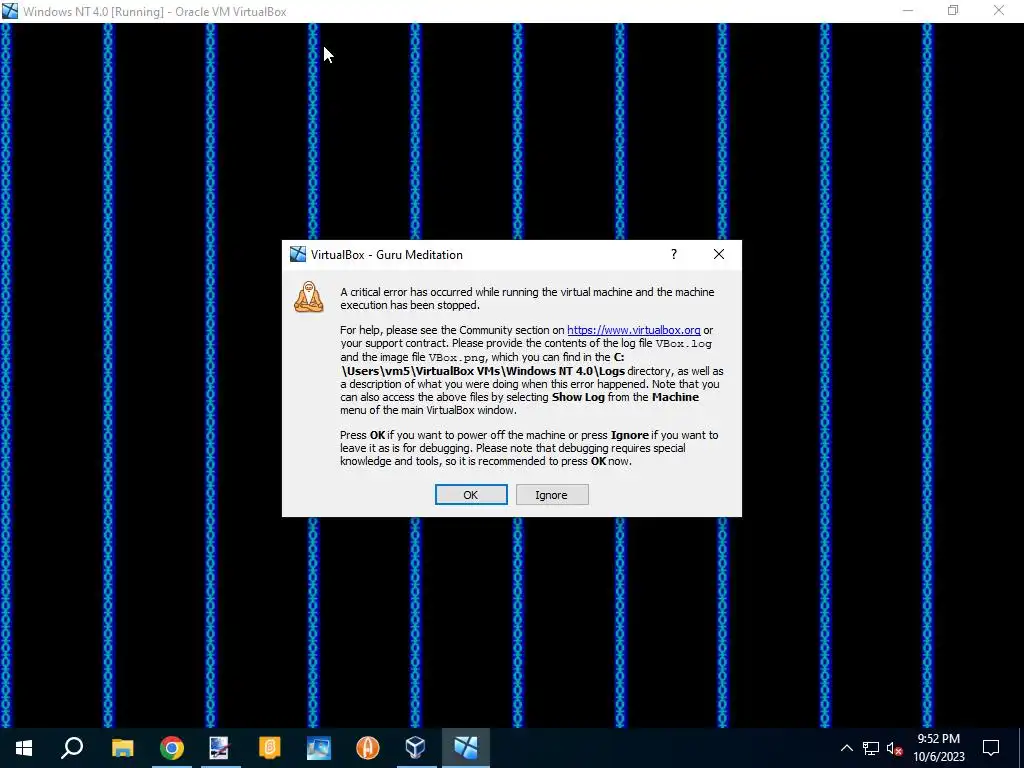
Task: Open the VirtualBox Manager cube icon on taskbar
Action: tap(416, 748)
